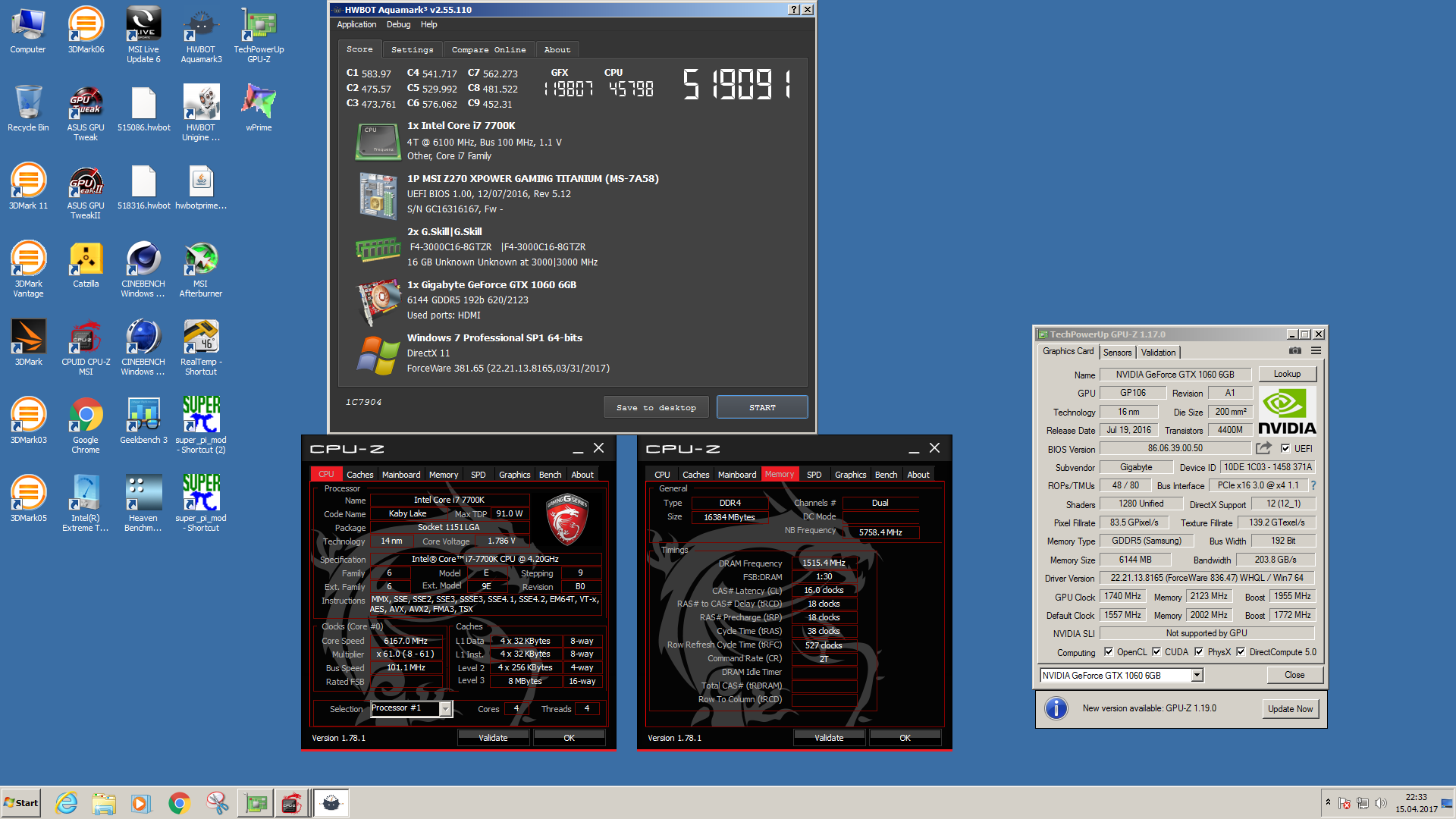Launch the ASUS GPU TweakII shortcut
1456x819 pixels.
point(86,191)
